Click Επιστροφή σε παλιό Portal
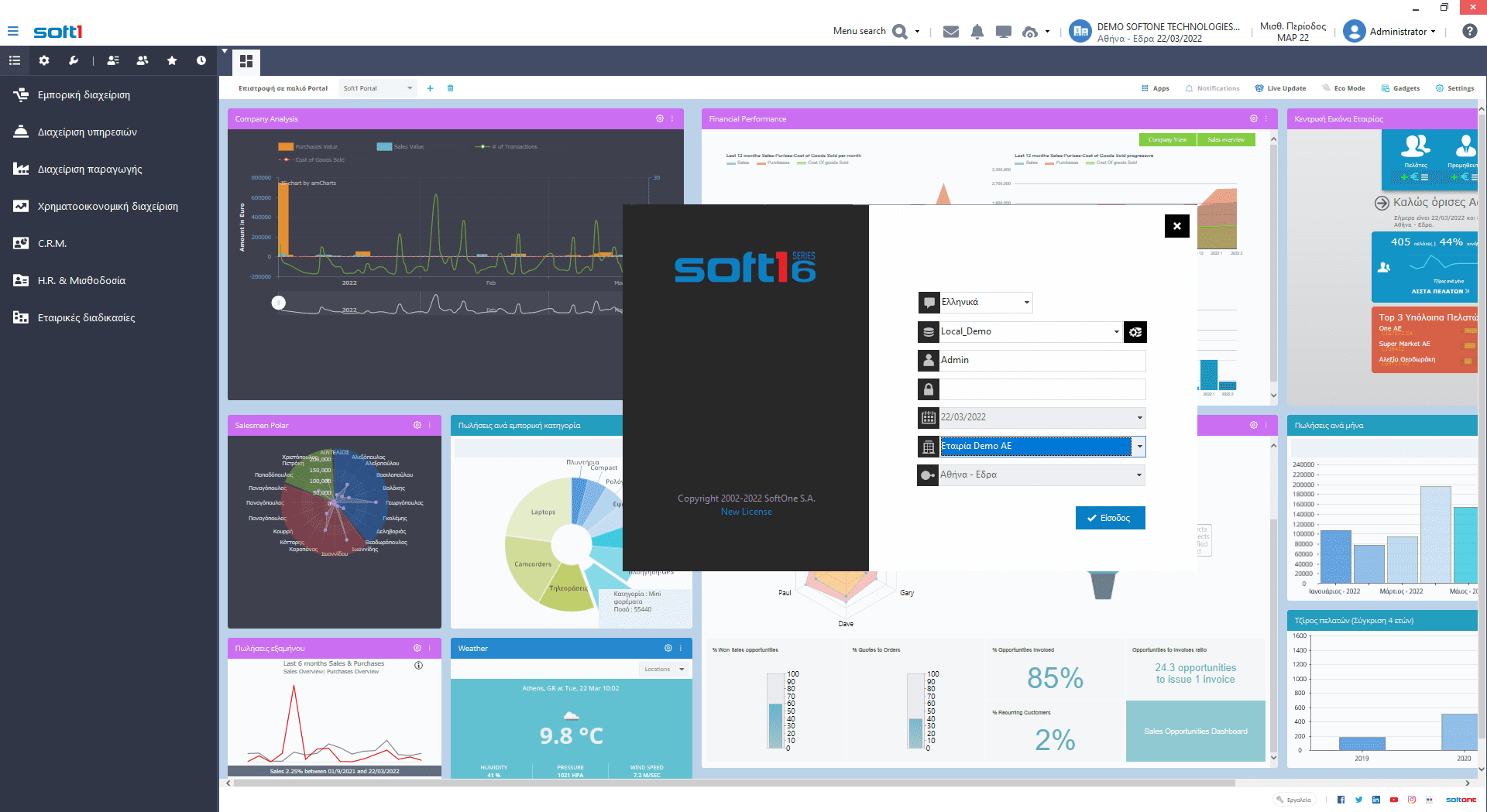 click(283, 88)
